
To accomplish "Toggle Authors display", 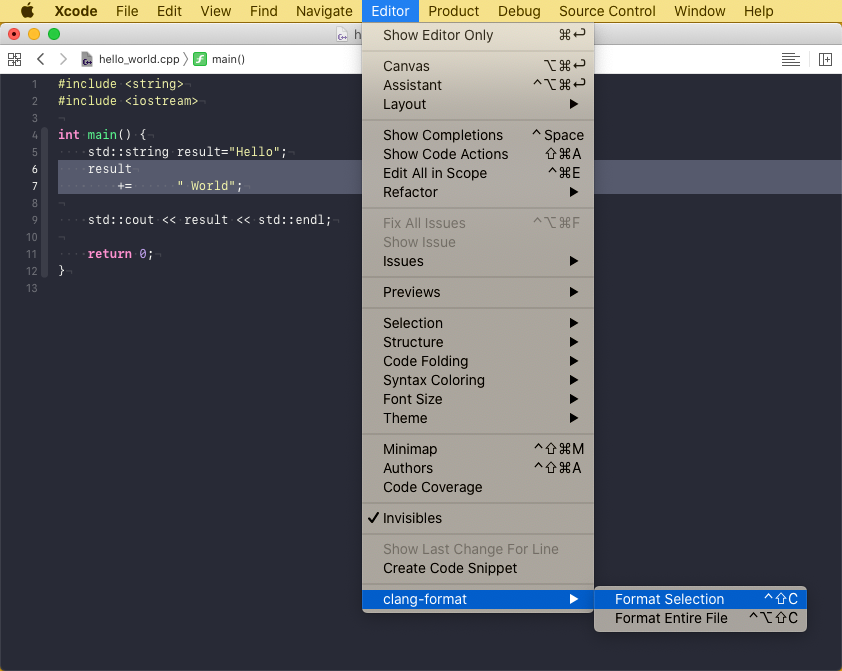I will (478, 468).
